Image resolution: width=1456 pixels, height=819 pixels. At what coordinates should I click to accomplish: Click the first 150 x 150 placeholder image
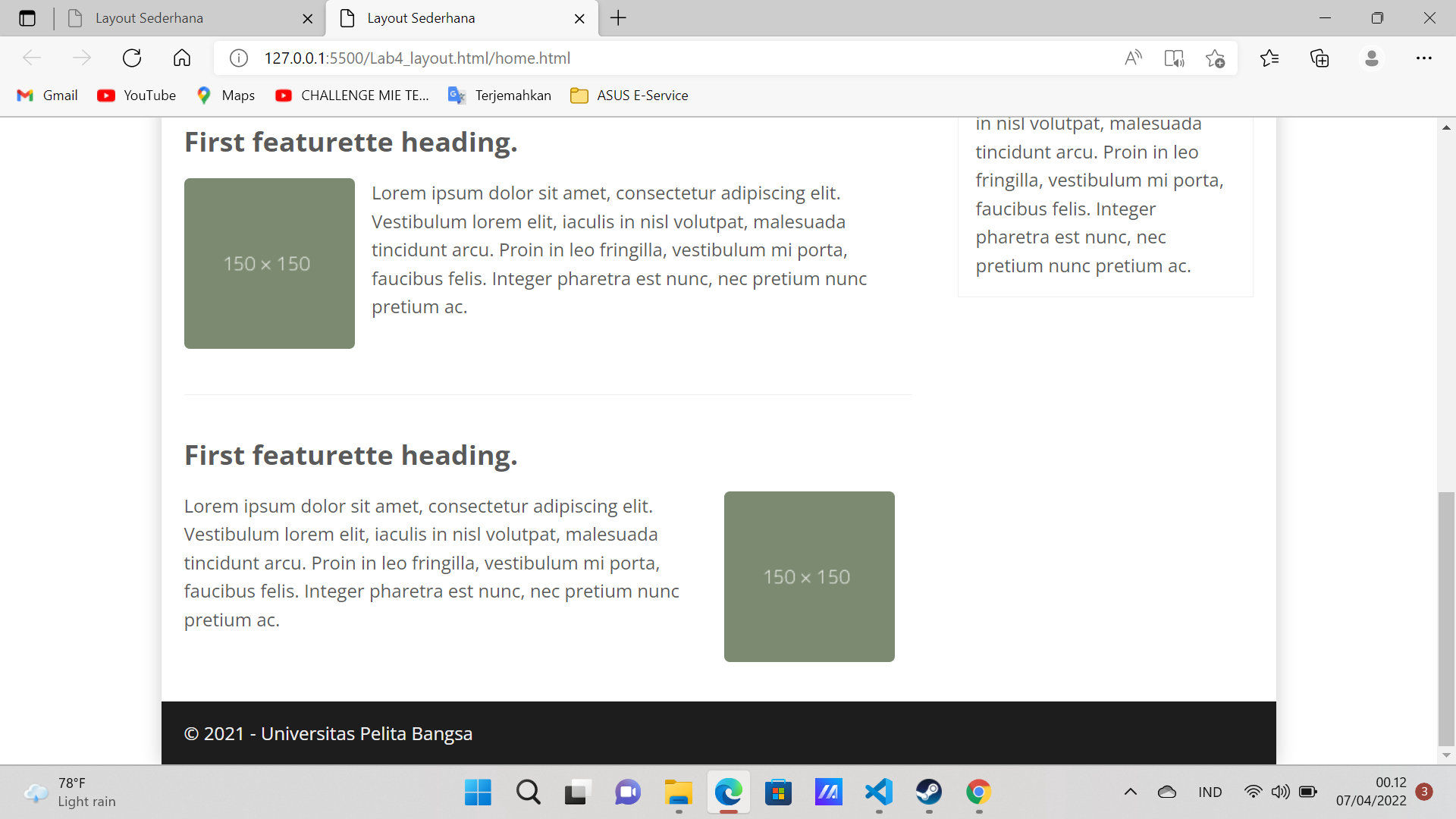click(269, 263)
